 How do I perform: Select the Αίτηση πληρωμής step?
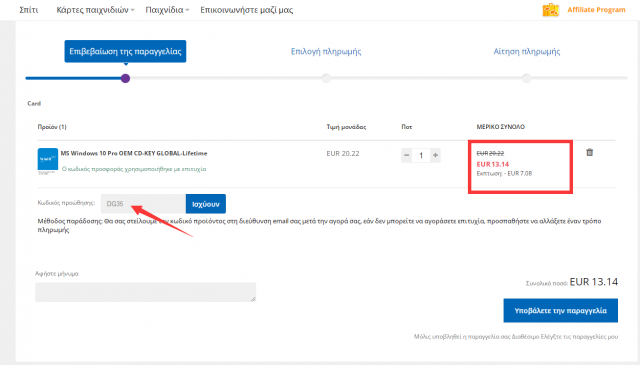[x=527, y=51]
